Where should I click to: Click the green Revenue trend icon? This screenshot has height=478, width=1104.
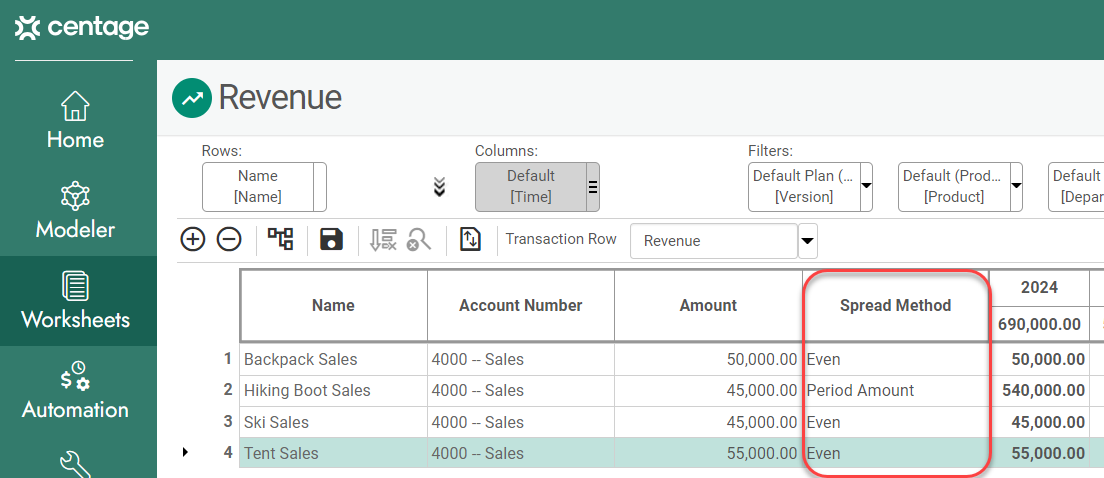tap(192, 98)
